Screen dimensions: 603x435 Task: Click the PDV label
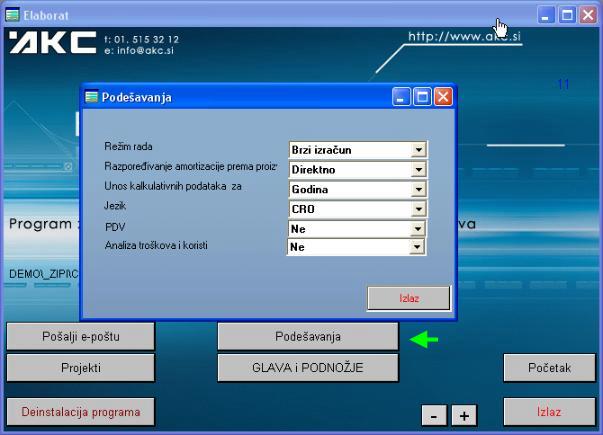tap(115, 227)
